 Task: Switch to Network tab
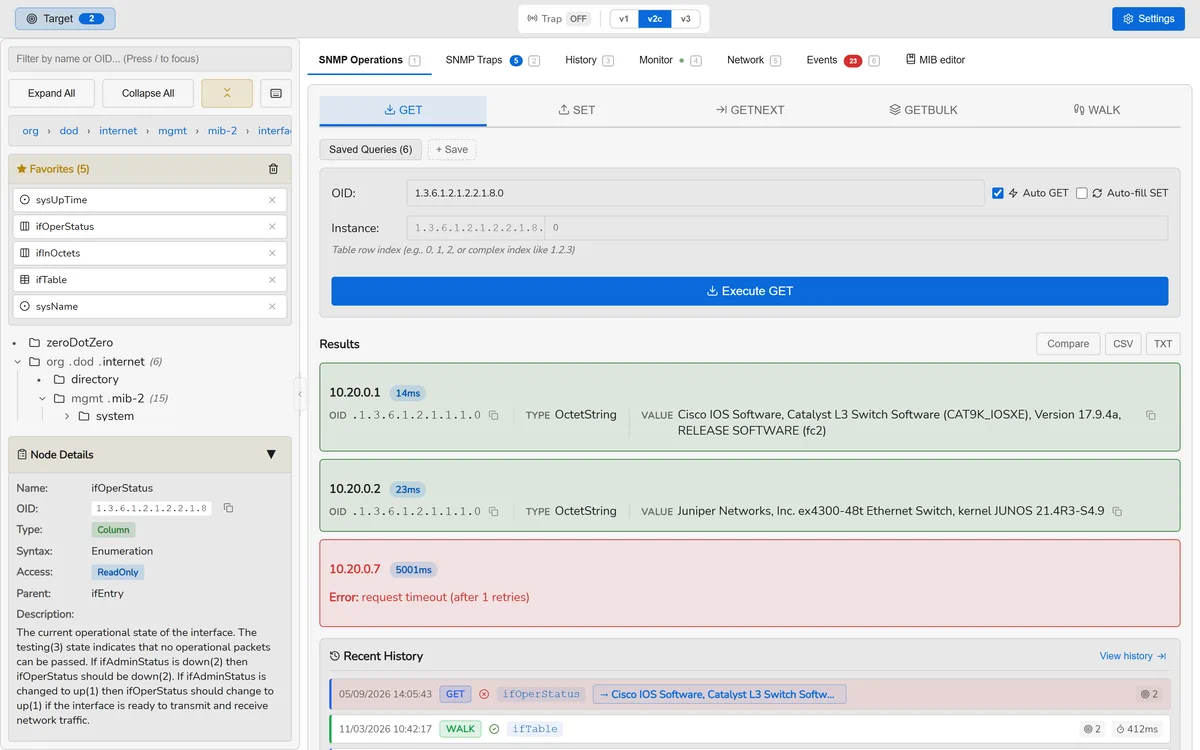click(x=754, y=60)
